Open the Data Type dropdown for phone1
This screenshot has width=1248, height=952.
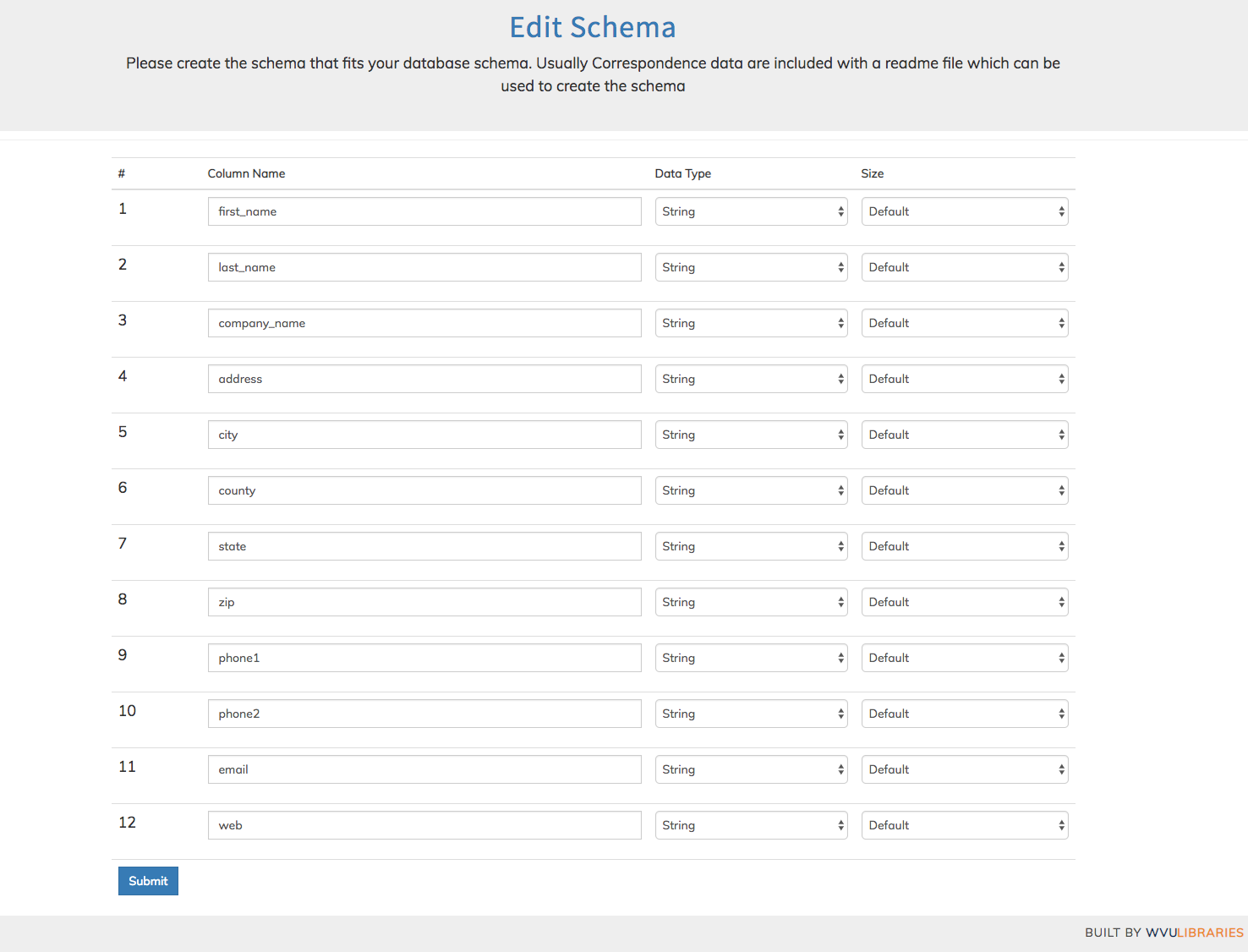coord(750,657)
